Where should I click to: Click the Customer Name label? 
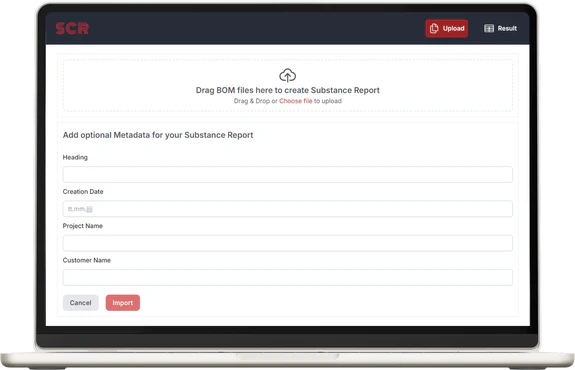pos(87,260)
